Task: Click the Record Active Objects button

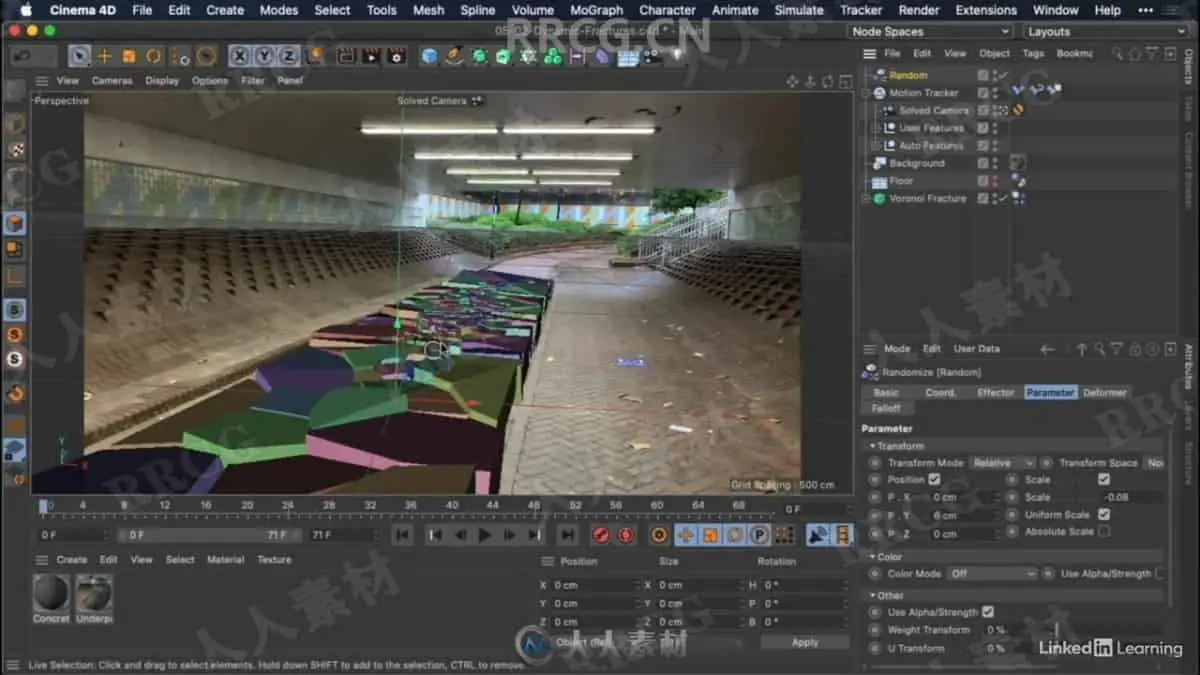Action: pos(601,535)
